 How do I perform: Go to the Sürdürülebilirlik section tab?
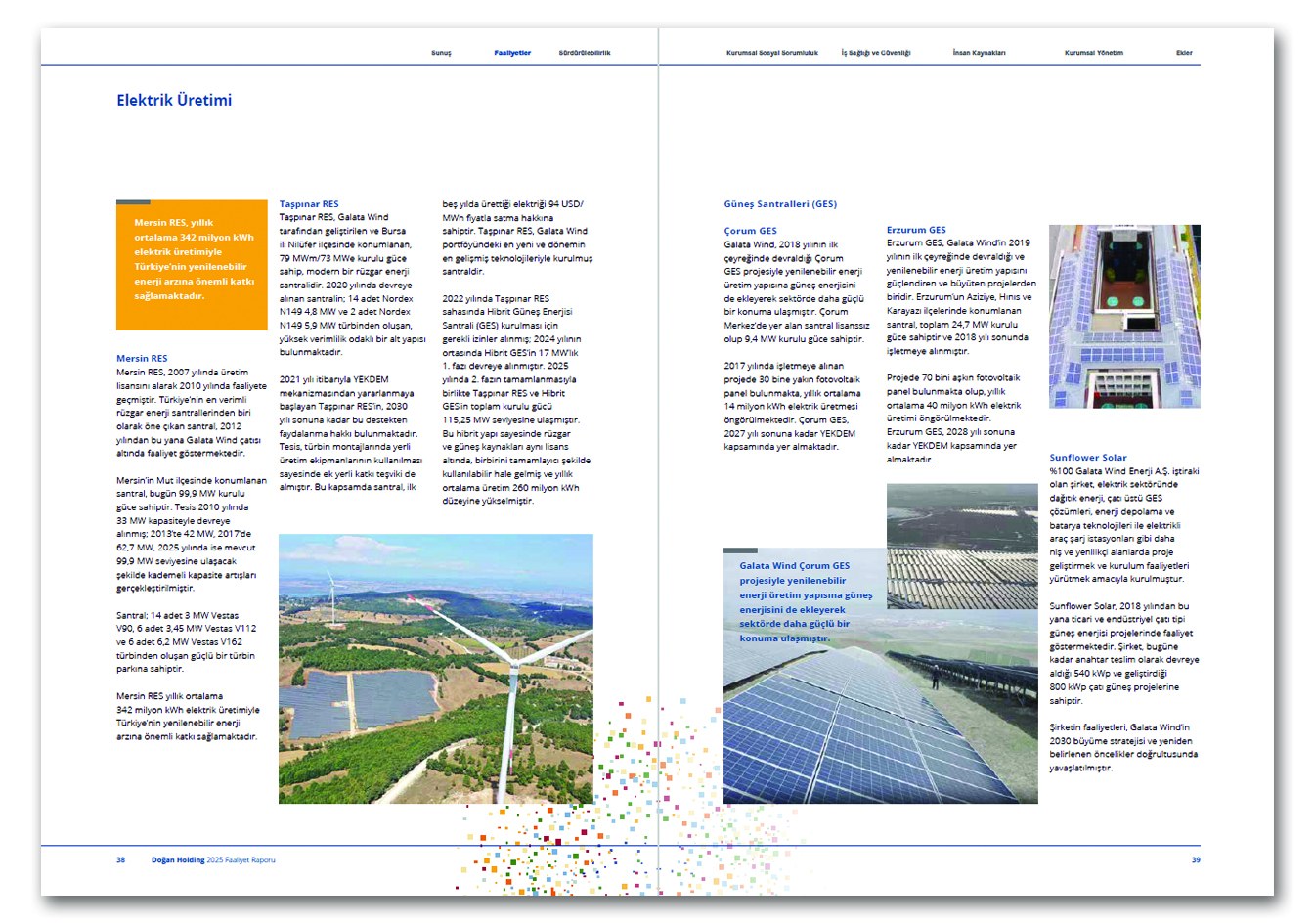click(585, 53)
